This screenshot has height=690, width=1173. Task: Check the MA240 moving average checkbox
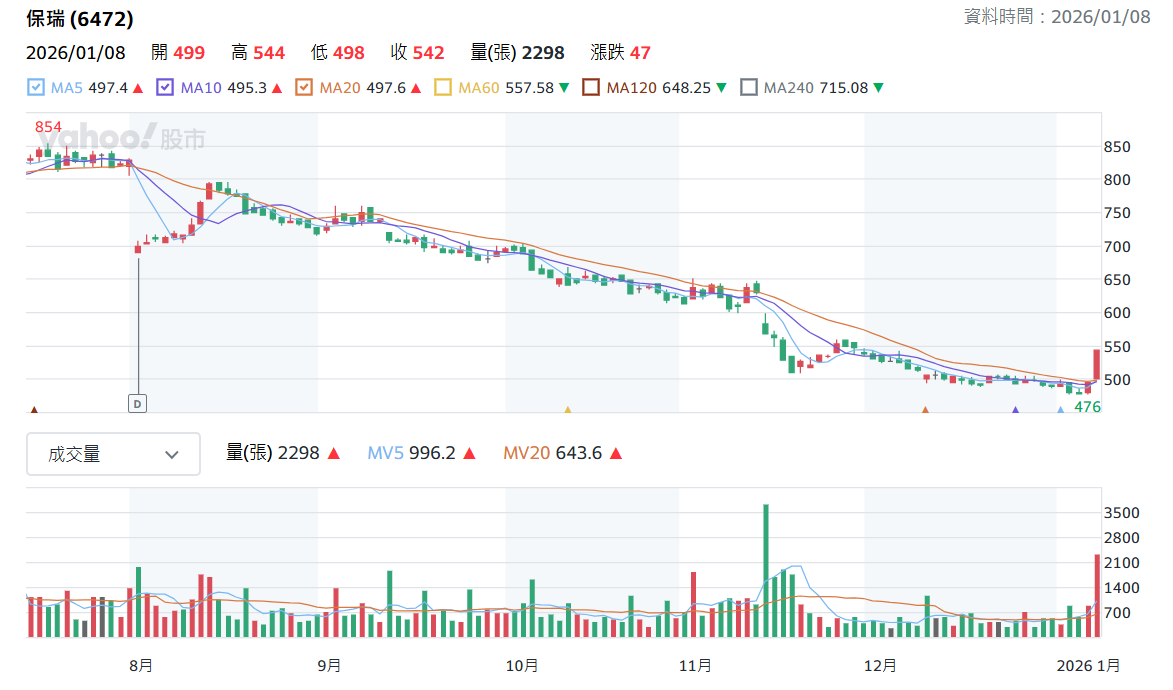pos(748,88)
